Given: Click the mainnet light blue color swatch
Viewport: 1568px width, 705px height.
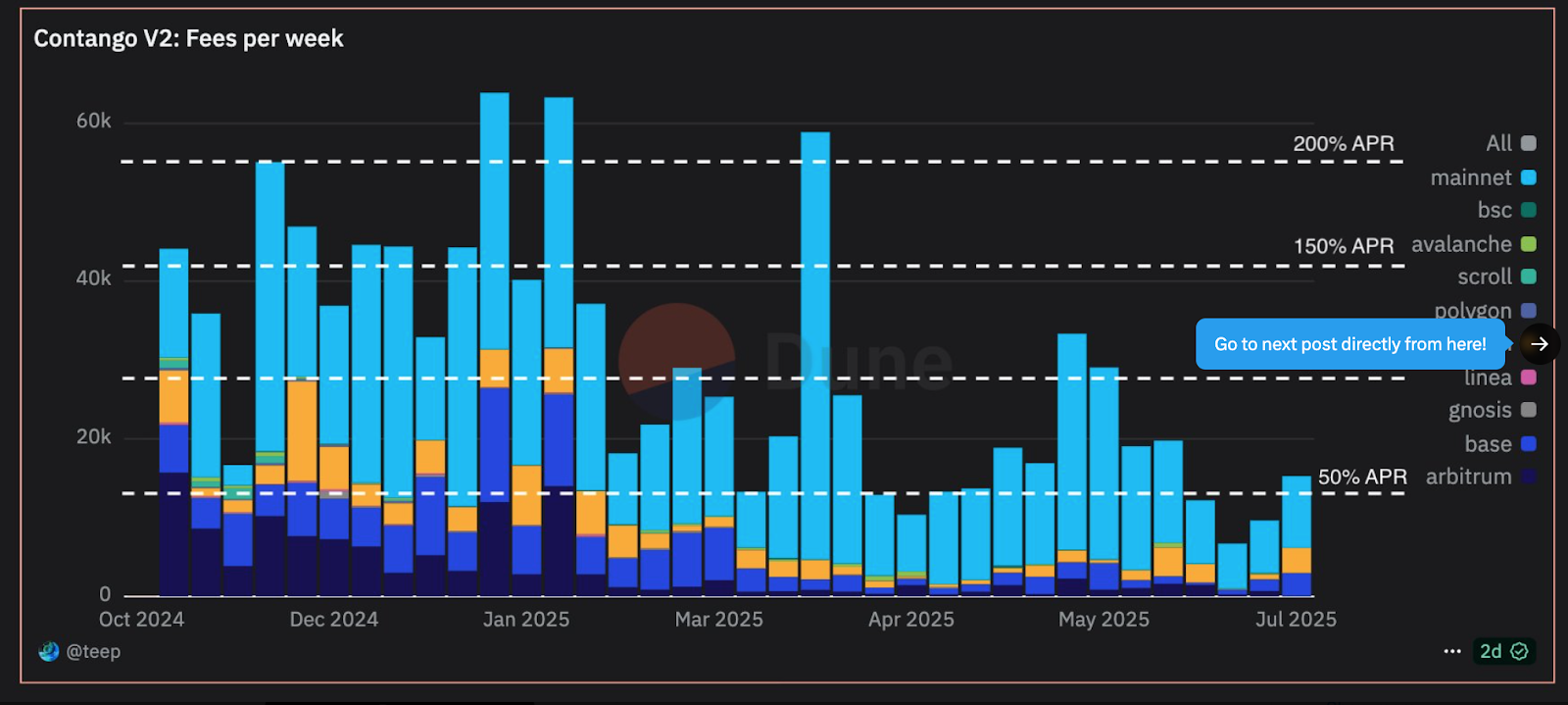Looking at the screenshot, I should point(1528,177).
